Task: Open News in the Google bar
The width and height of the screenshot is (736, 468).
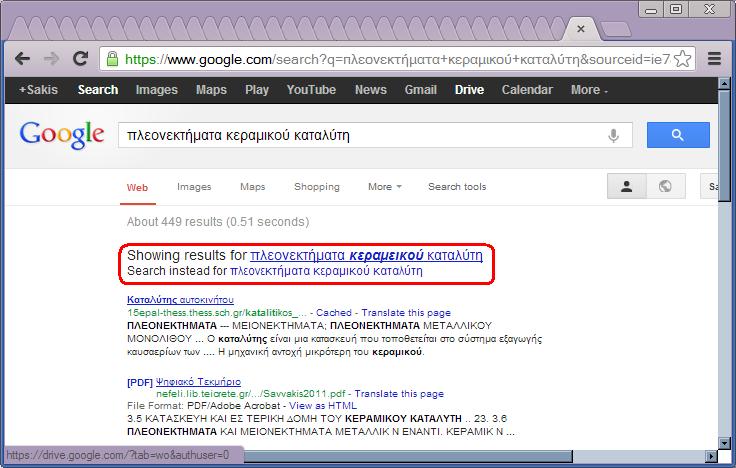Action: click(370, 90)
